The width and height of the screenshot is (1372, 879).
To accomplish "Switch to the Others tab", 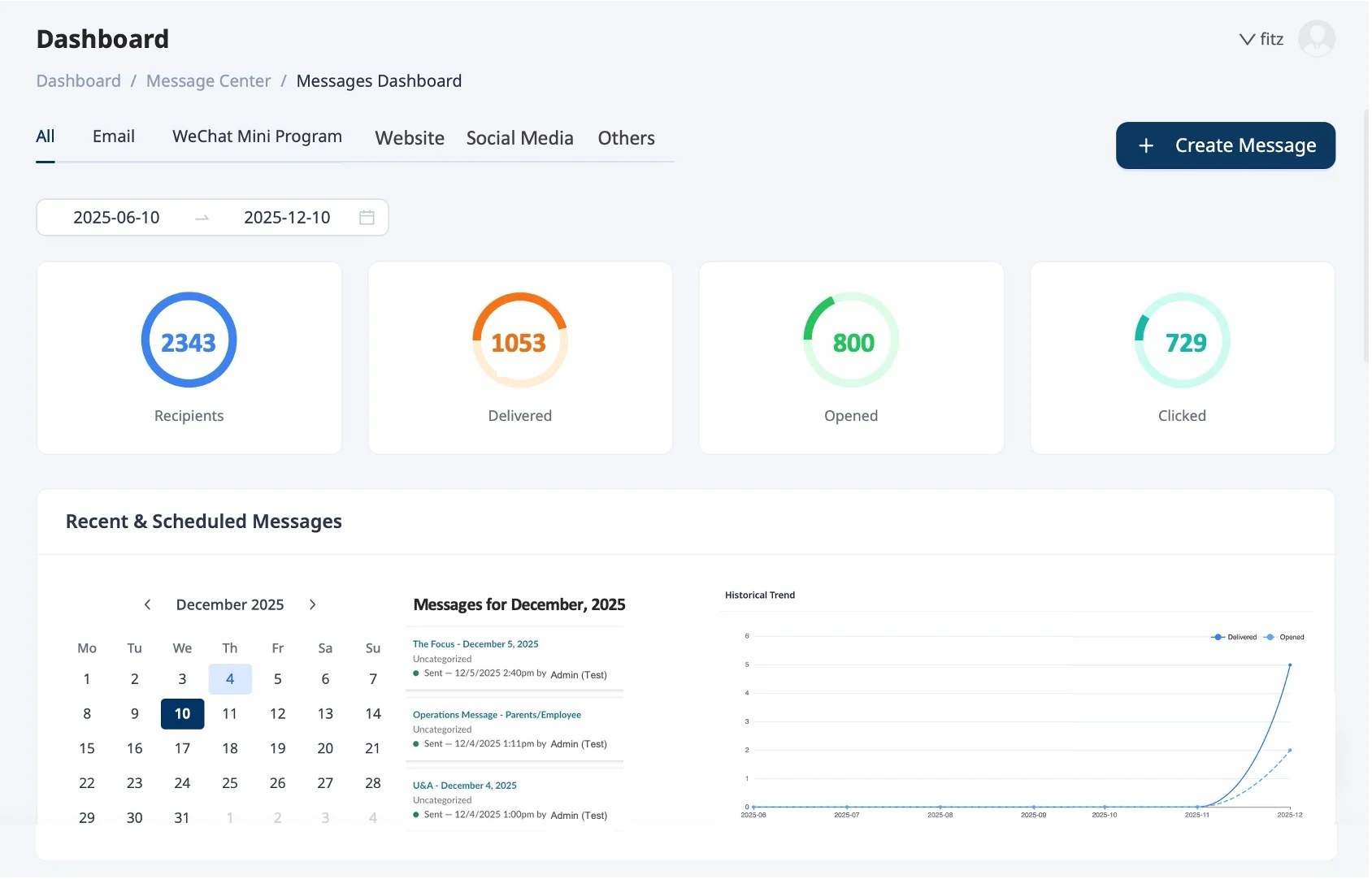I will 627,138.
